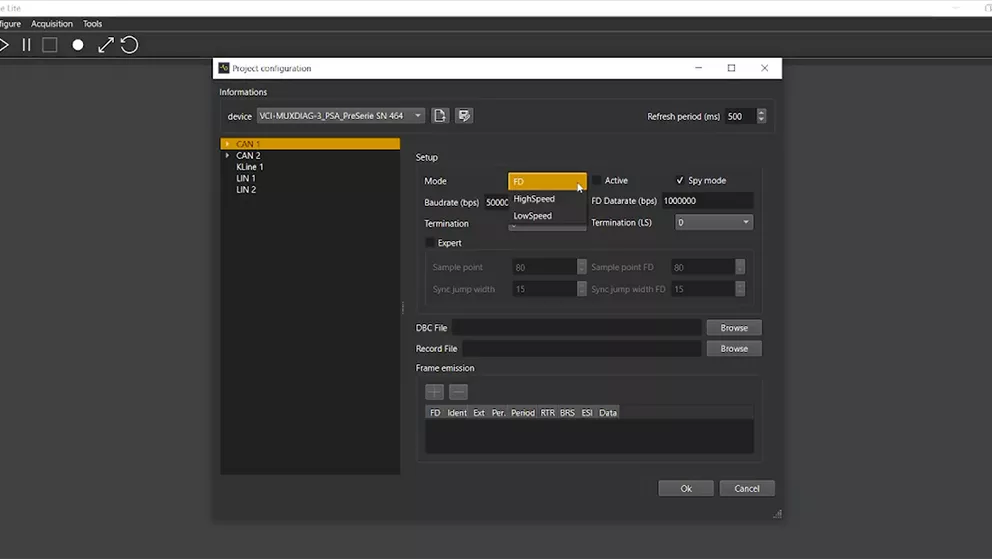Image resolution: width=992 pixels, height=559 pixels.
Task: Select LIN 1 in channel tree
Action: pos(246,179)
